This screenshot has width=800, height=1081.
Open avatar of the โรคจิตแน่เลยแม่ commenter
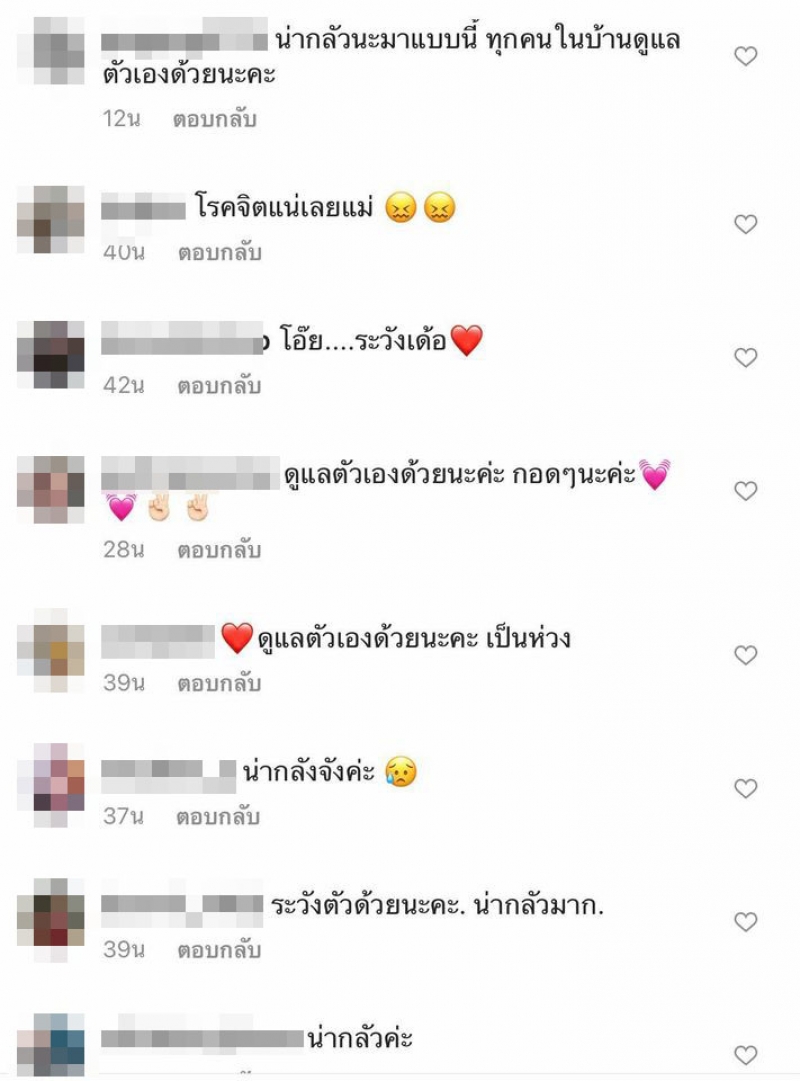click(x=51, y=219)
